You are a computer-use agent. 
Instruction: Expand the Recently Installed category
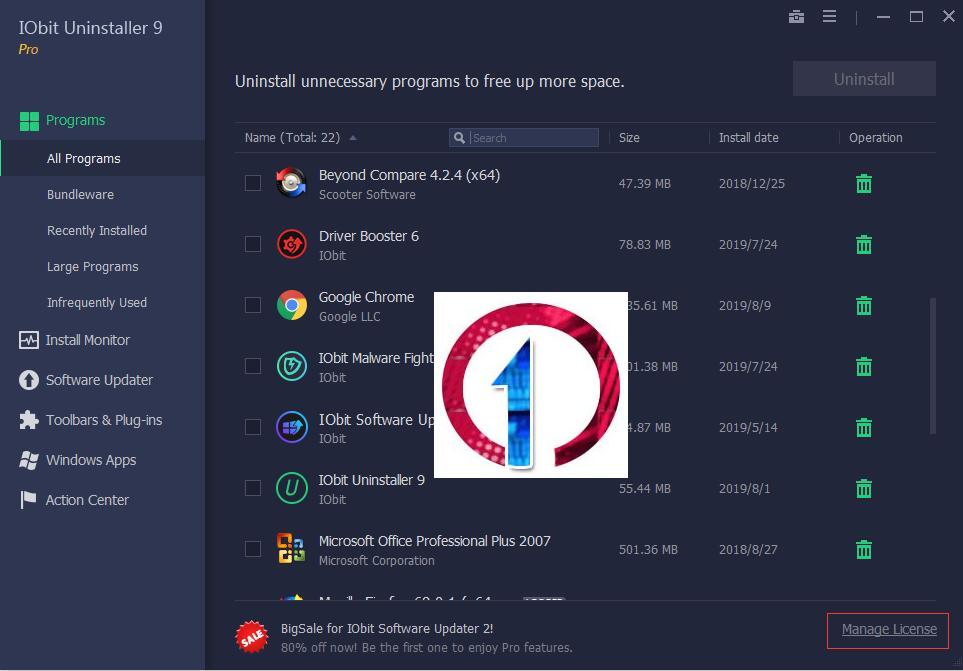[x=97, y=230]
